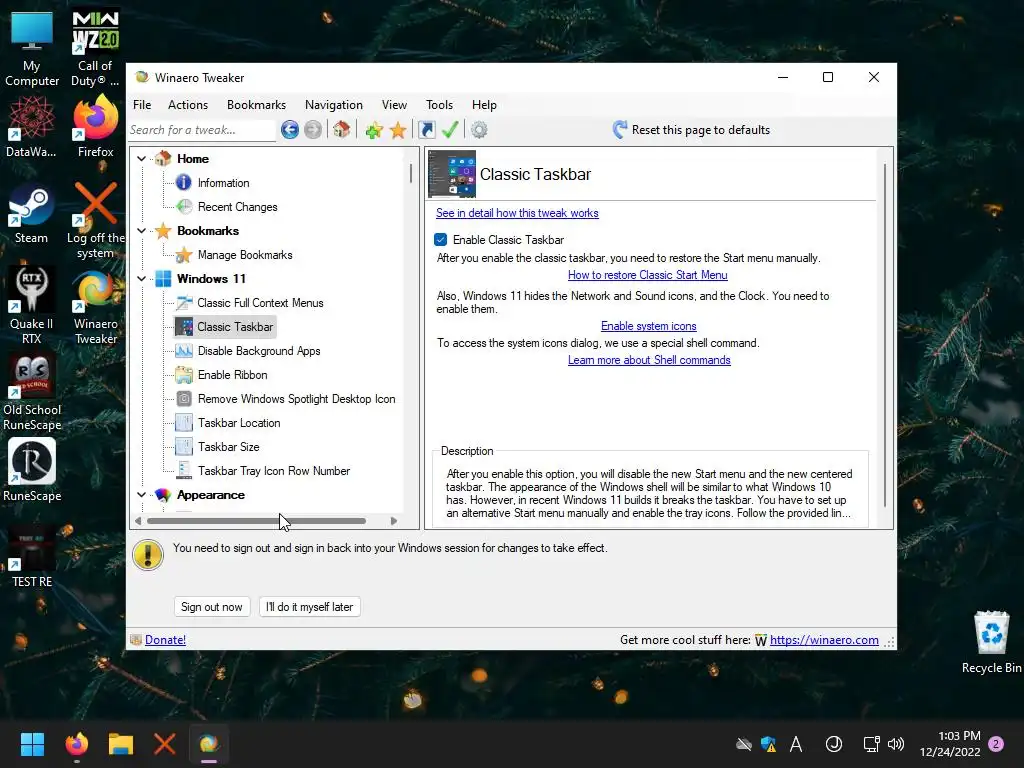The width and height of the screenshot is (1024, 768).
Task: Open the Help menu
Action: point(484,104)
